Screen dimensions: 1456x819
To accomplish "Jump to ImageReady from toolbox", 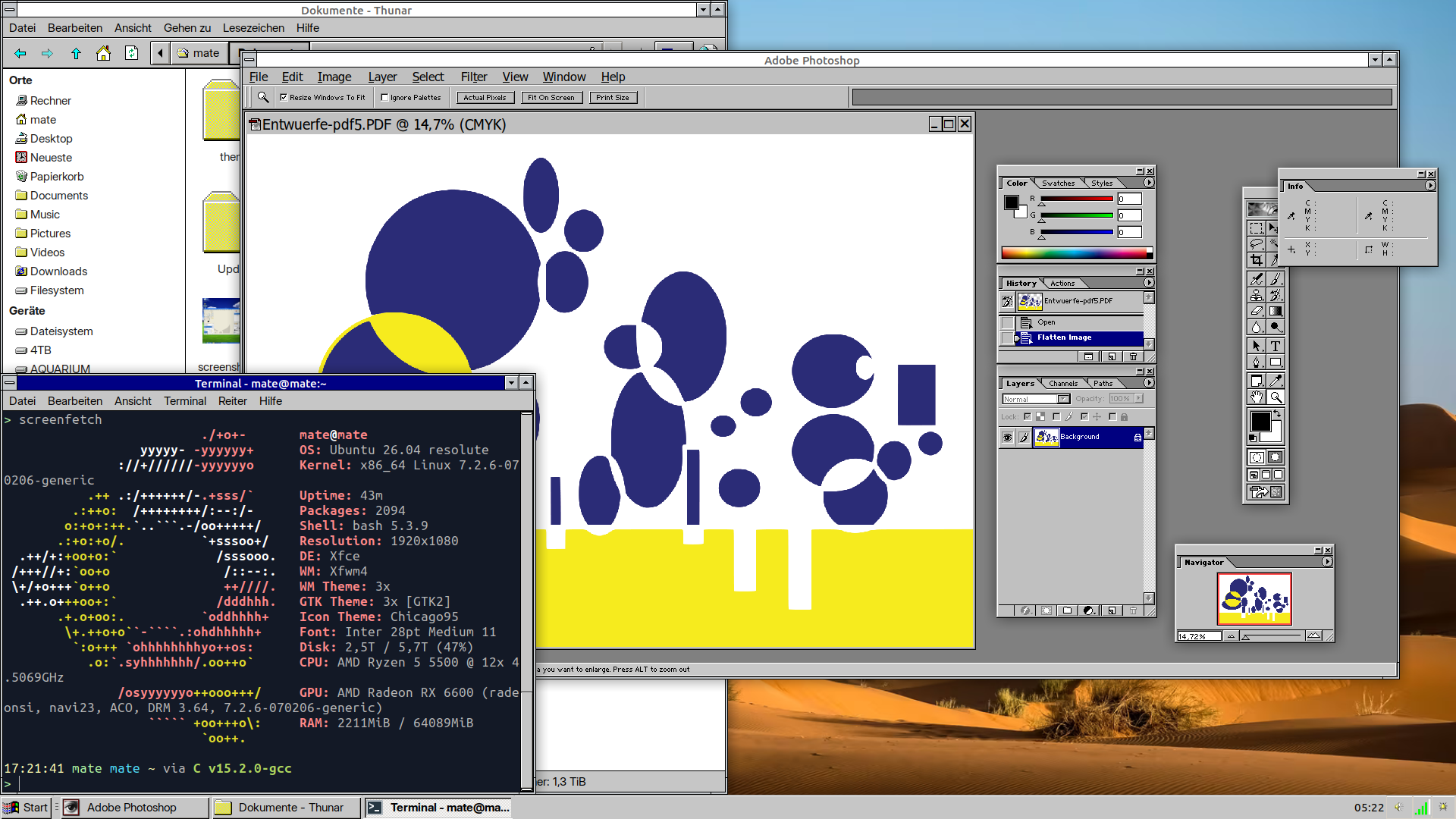I will (x=1266, y=492).
